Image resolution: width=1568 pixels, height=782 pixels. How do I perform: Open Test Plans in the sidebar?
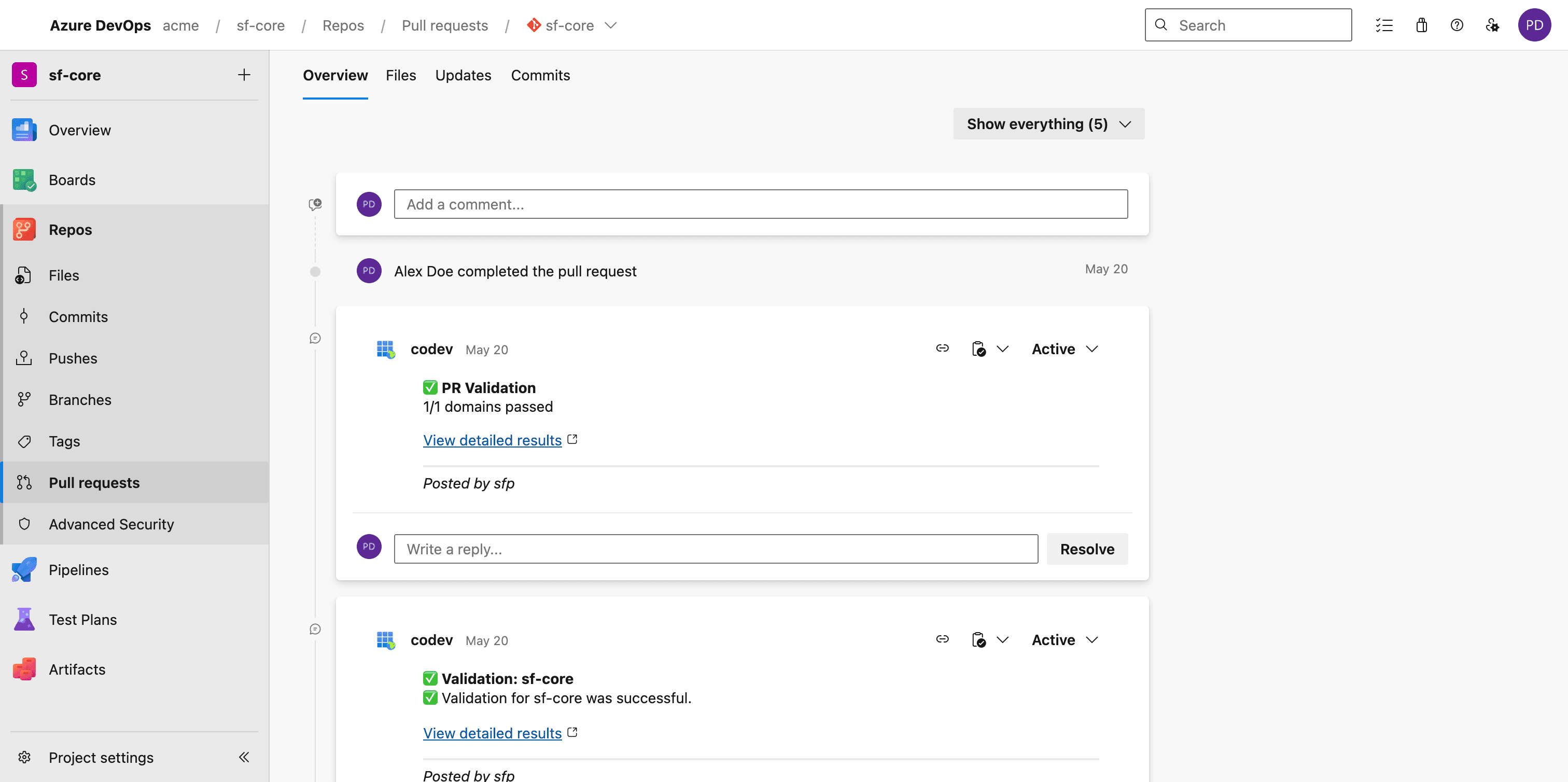134,620
